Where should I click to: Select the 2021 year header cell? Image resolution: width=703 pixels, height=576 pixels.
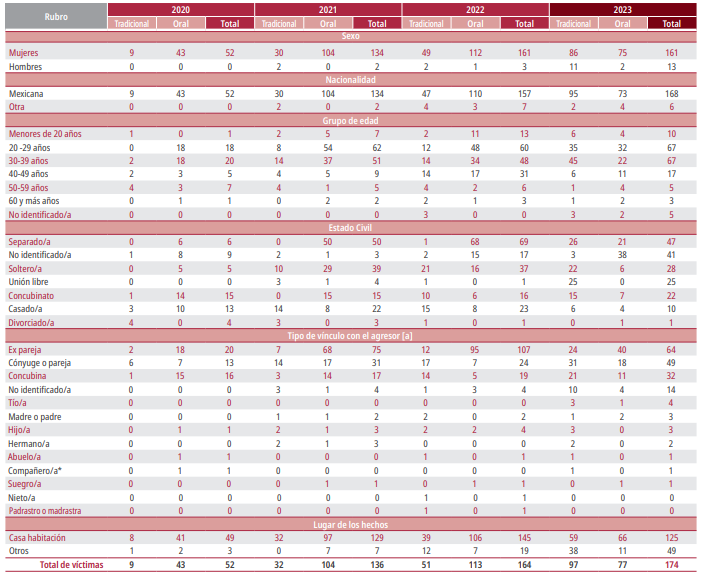pos(327,9)
